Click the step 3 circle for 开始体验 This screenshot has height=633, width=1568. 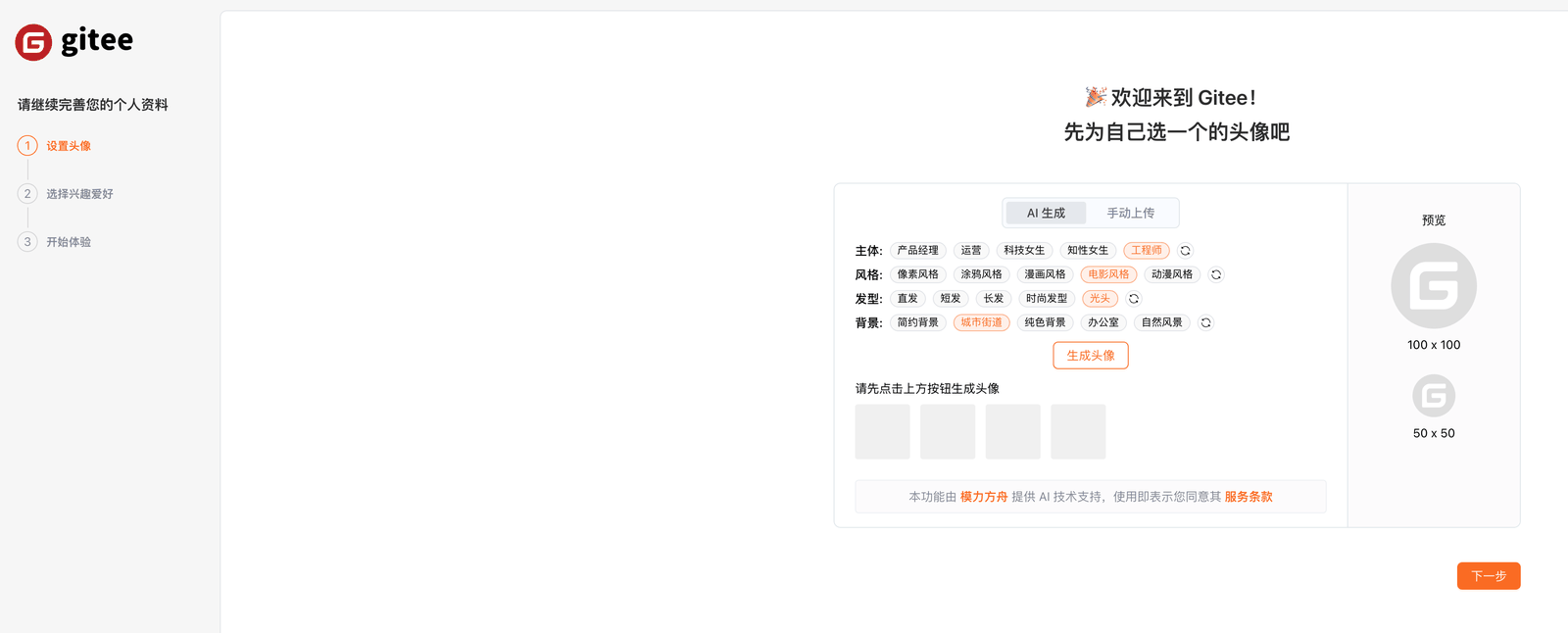27,242
